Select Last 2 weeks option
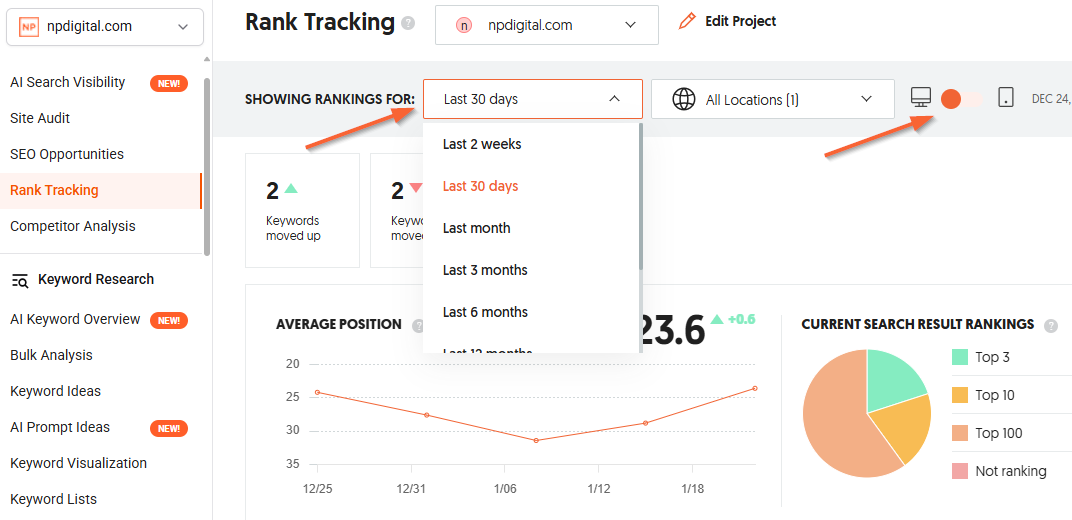Screen dimensions: 1072x520 [x=482, y=144]
